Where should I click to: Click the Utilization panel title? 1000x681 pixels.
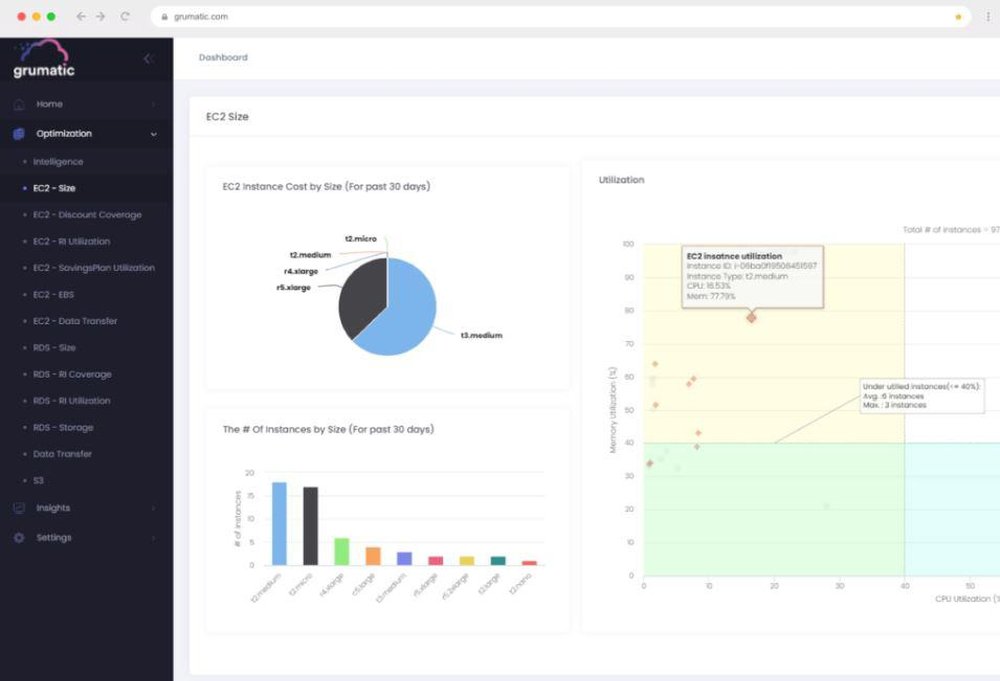point(621,180)
